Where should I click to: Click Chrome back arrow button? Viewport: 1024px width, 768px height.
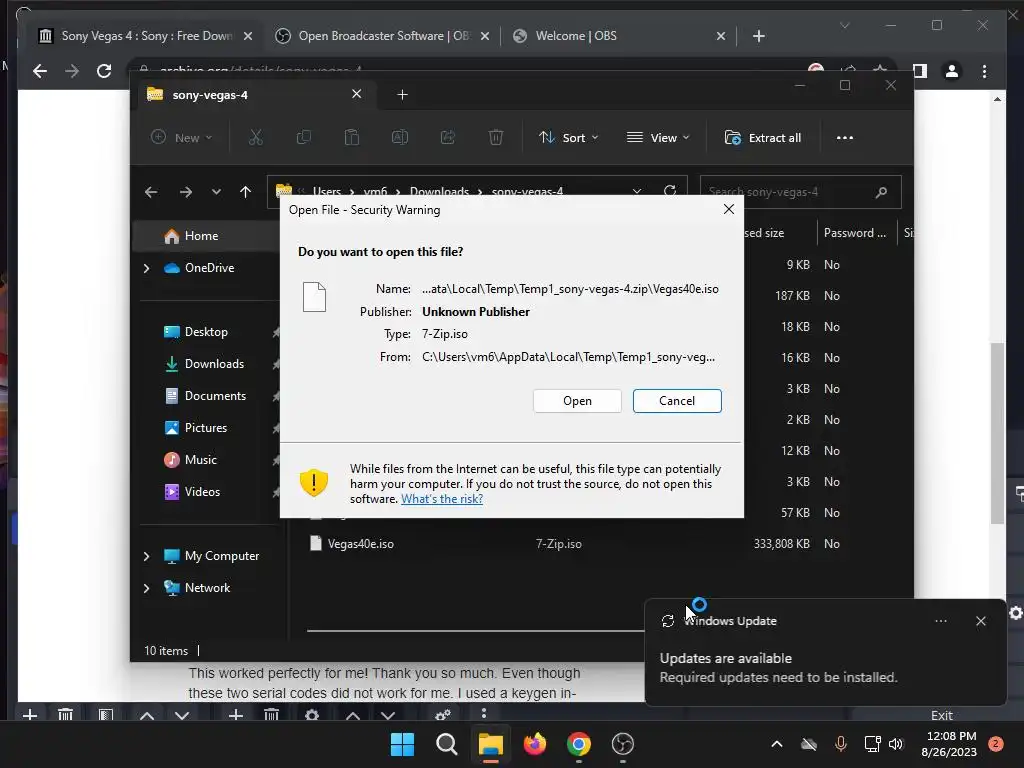click(40, 71)
